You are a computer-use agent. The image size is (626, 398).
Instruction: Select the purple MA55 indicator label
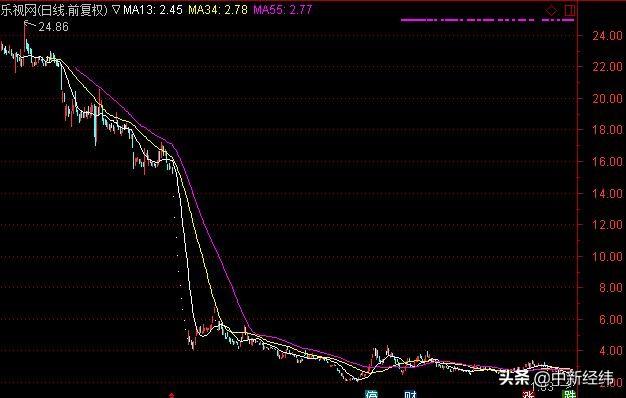pos(283,10)
